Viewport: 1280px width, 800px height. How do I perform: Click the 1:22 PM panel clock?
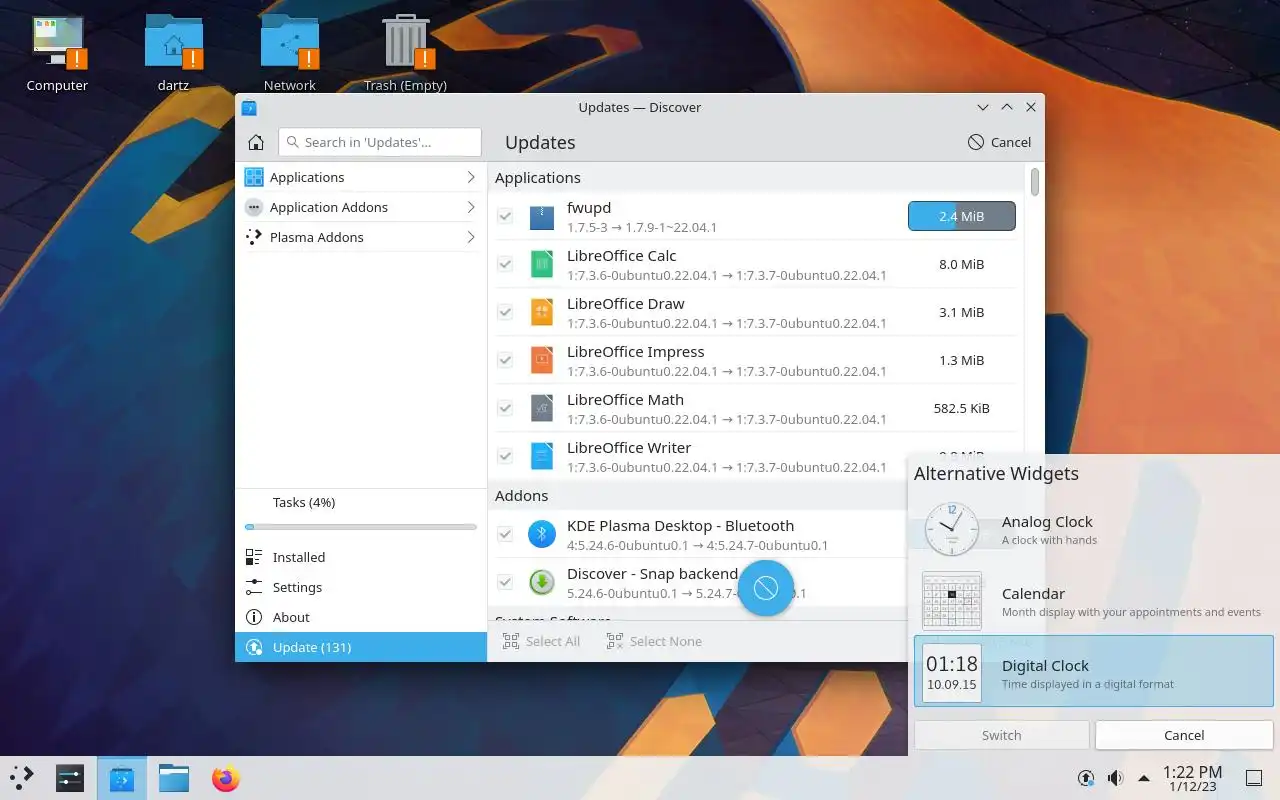pyautogui.click(x=1192, y=778)
